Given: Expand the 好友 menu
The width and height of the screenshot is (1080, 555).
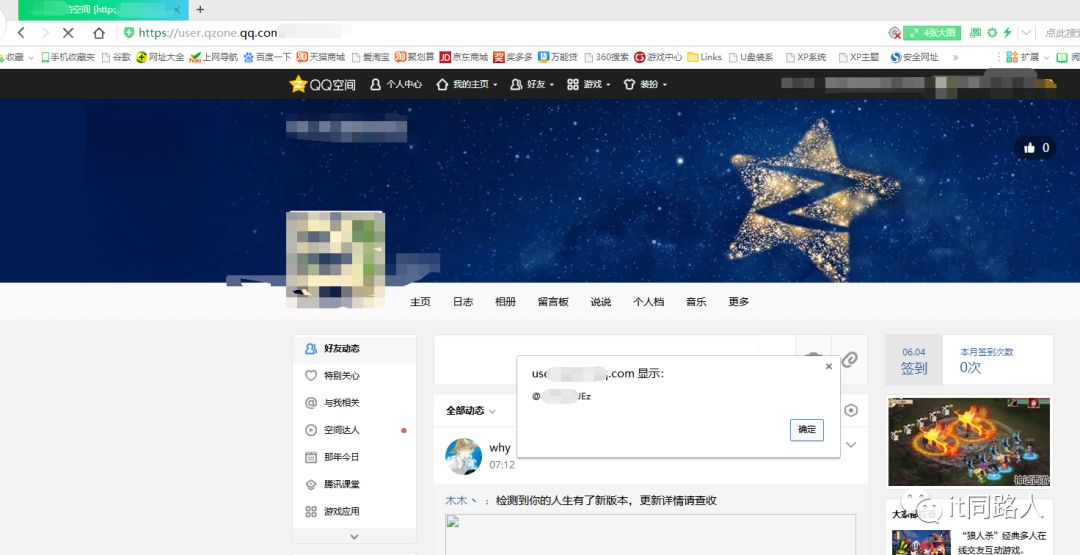Looking at the screenshot, I should pos(532,84).
